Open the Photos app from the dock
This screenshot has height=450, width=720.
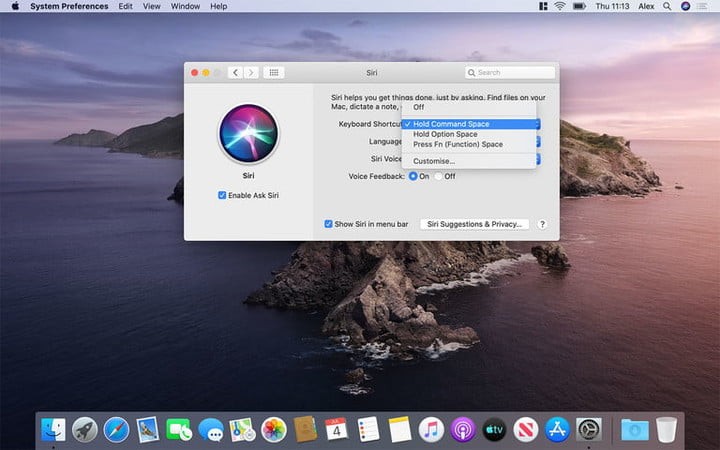(274, 430)
